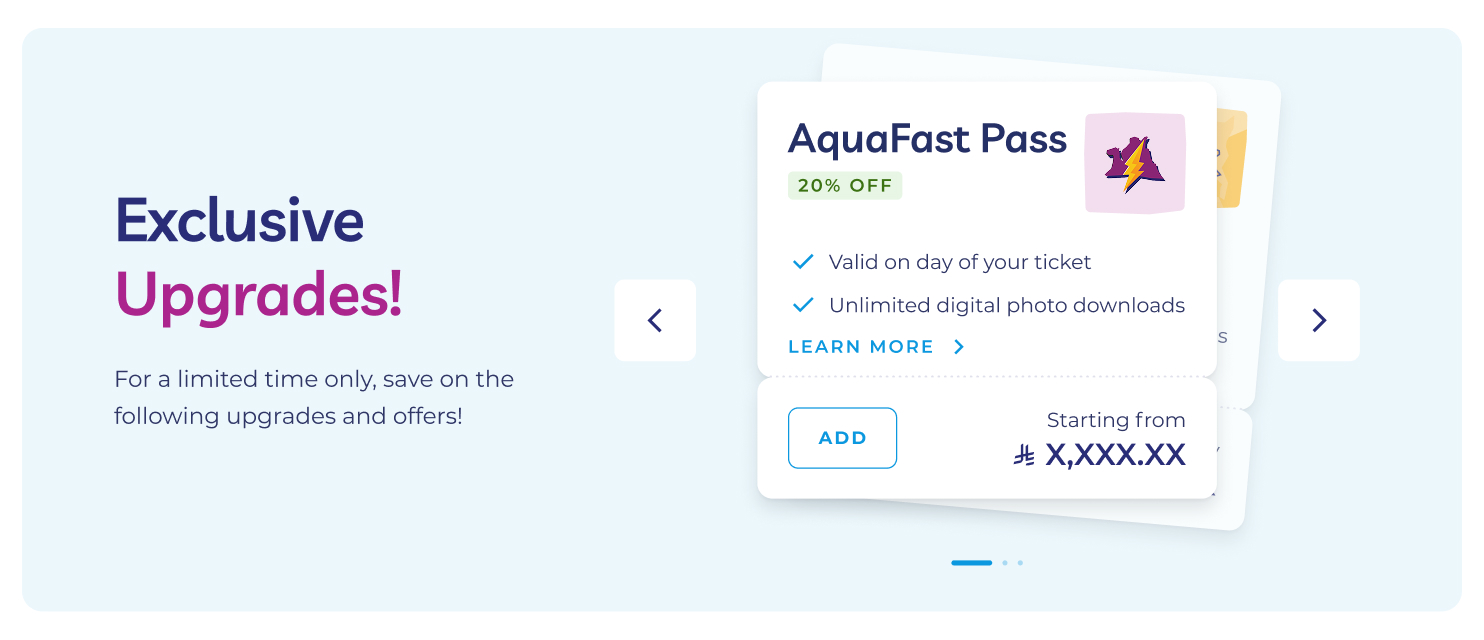Click the yellow icon on the card behind
The height and width of the screenshot is (640, 1484).
pyautogui.click(x=1230, y=158)
